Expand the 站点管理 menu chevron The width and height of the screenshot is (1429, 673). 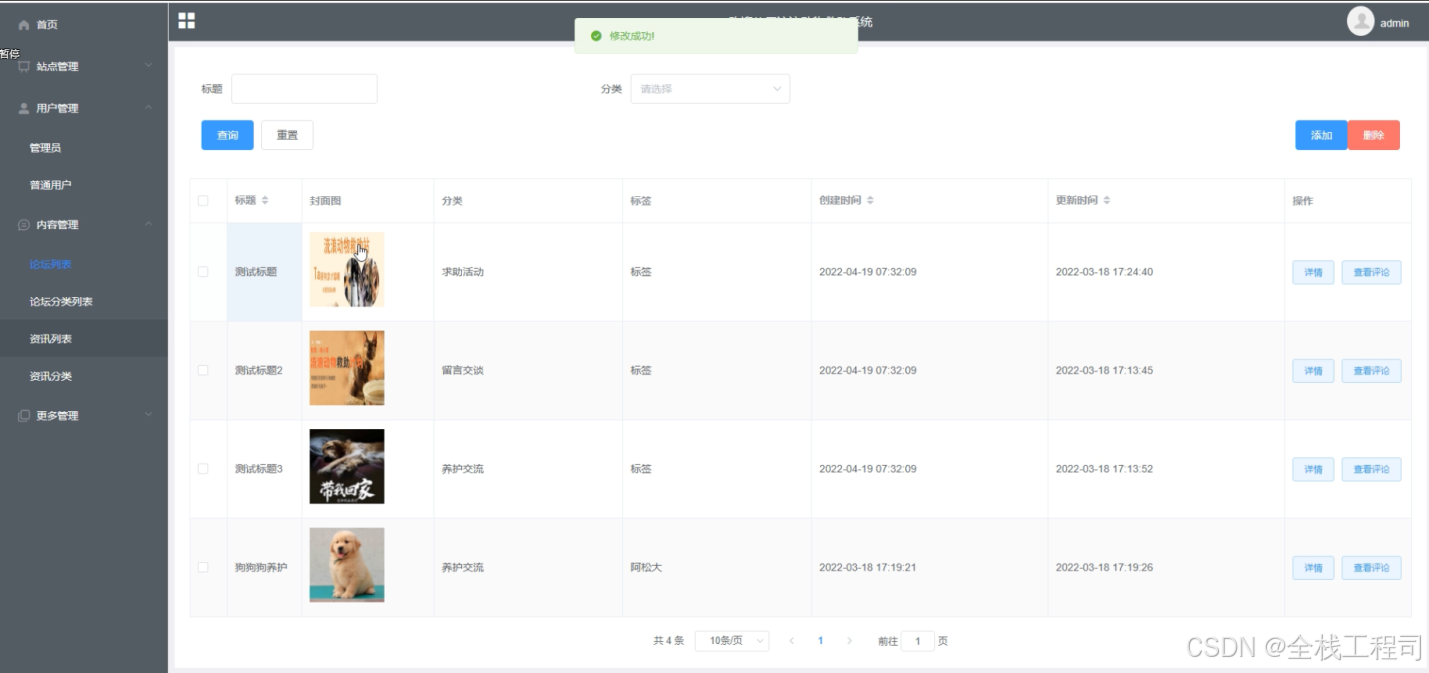(x=148, y=66)
